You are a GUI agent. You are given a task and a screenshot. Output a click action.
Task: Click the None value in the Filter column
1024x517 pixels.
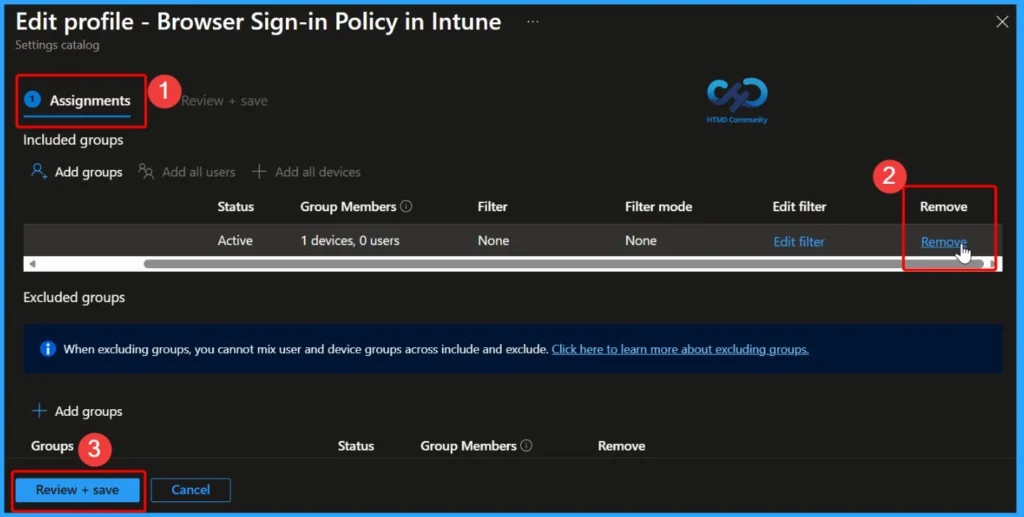[x=493, y=240]
